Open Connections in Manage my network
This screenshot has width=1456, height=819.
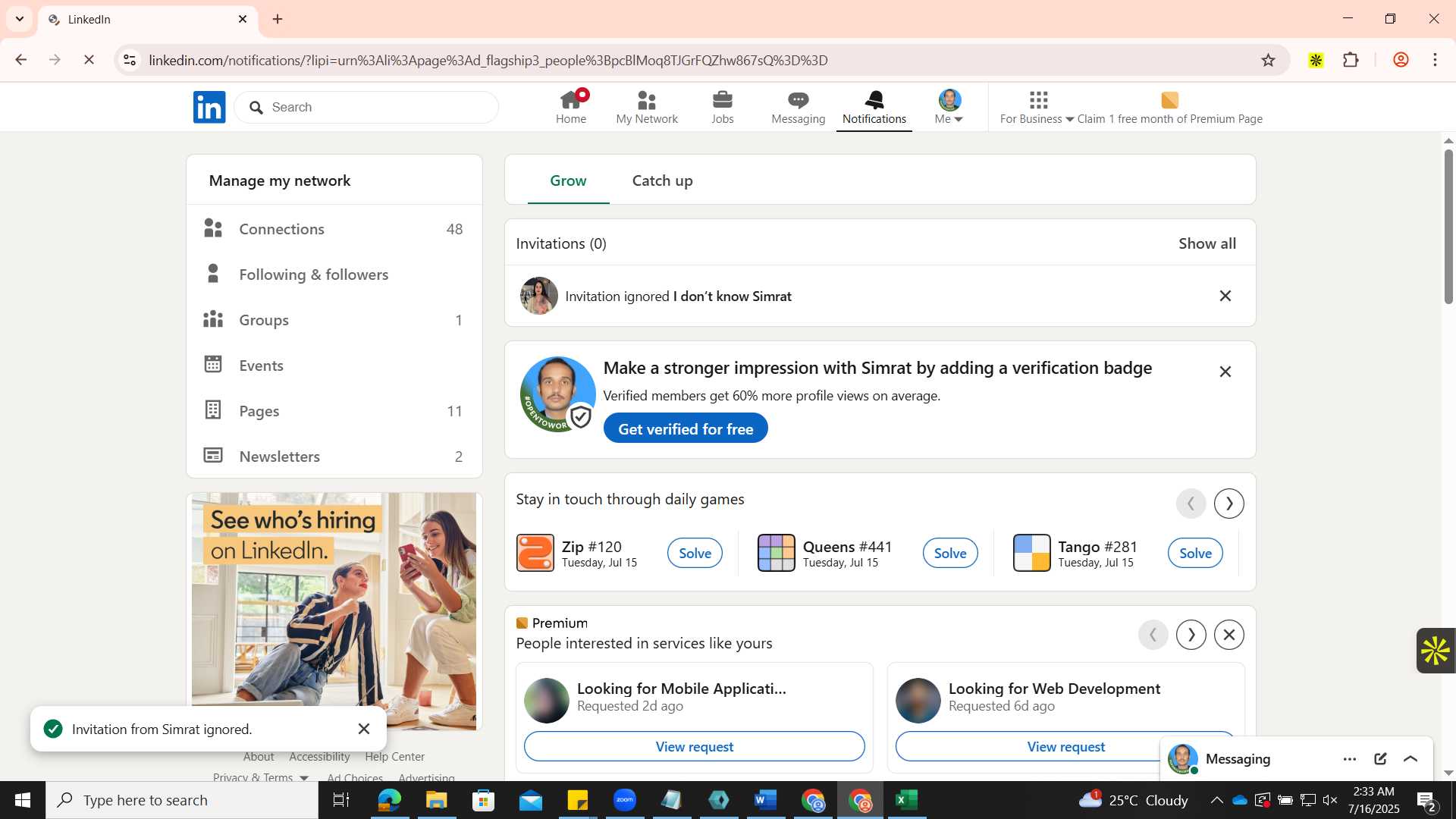pos(334,229)
